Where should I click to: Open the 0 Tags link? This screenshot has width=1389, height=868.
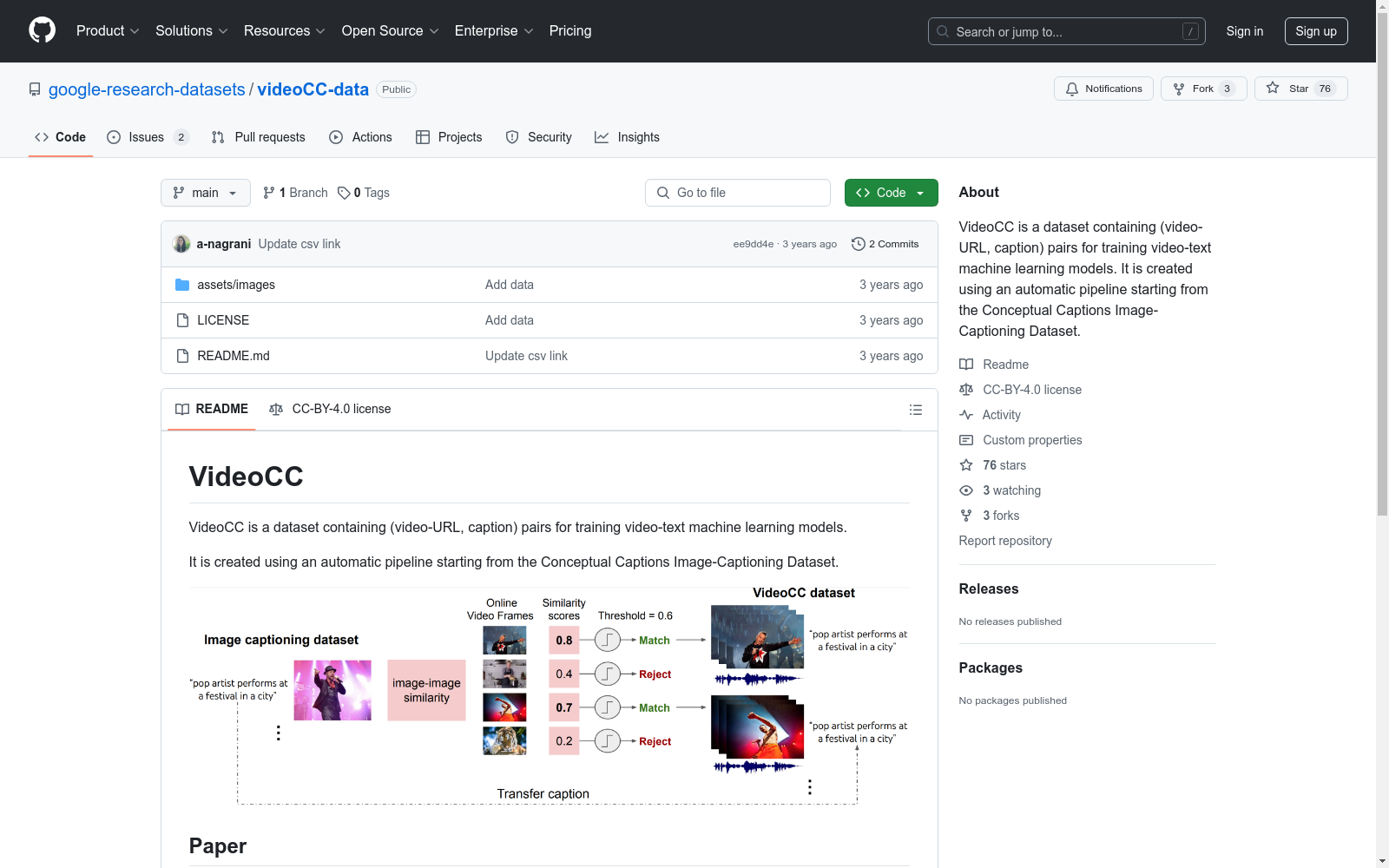click(x=364, y=193)
